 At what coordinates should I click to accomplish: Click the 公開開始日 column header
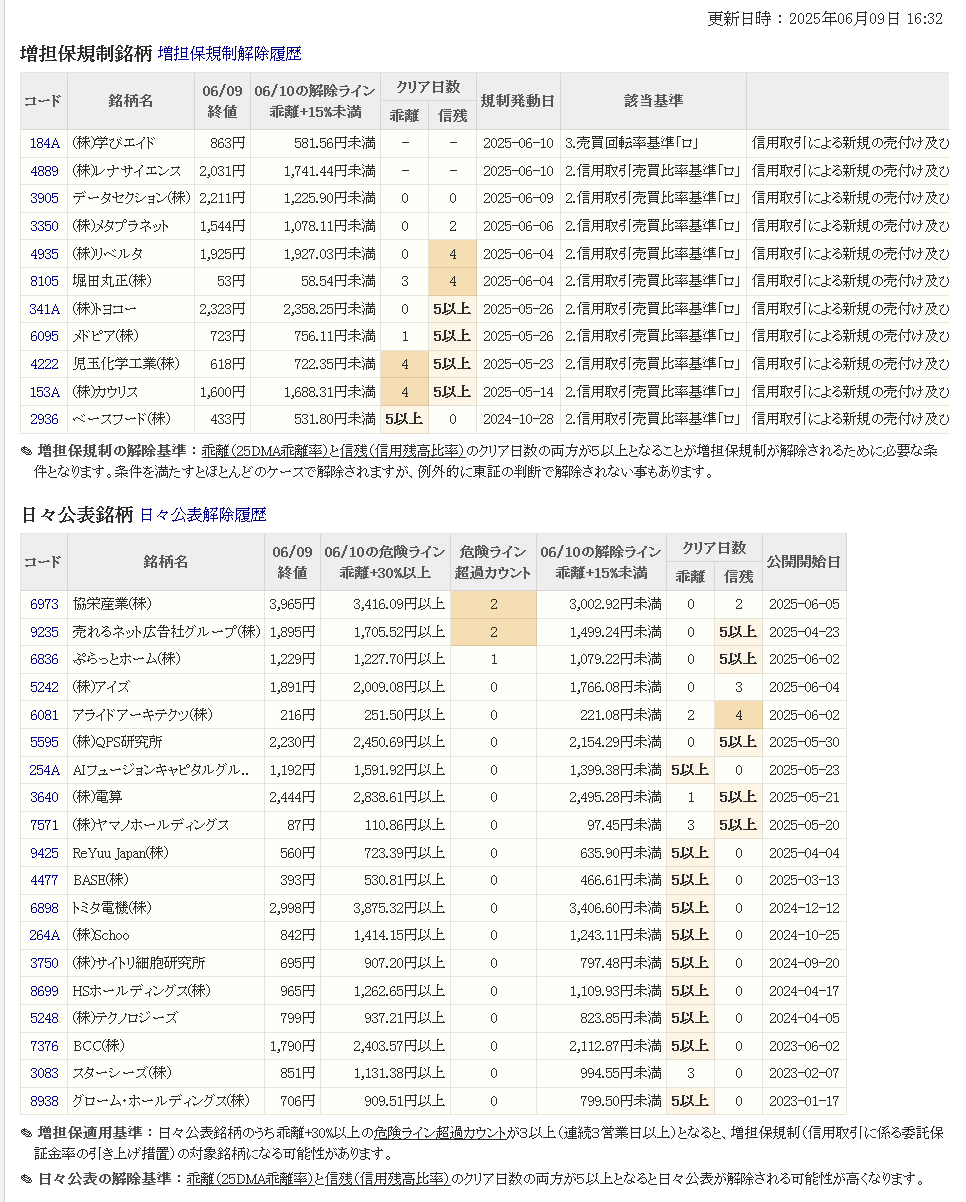tap(804, 562)
